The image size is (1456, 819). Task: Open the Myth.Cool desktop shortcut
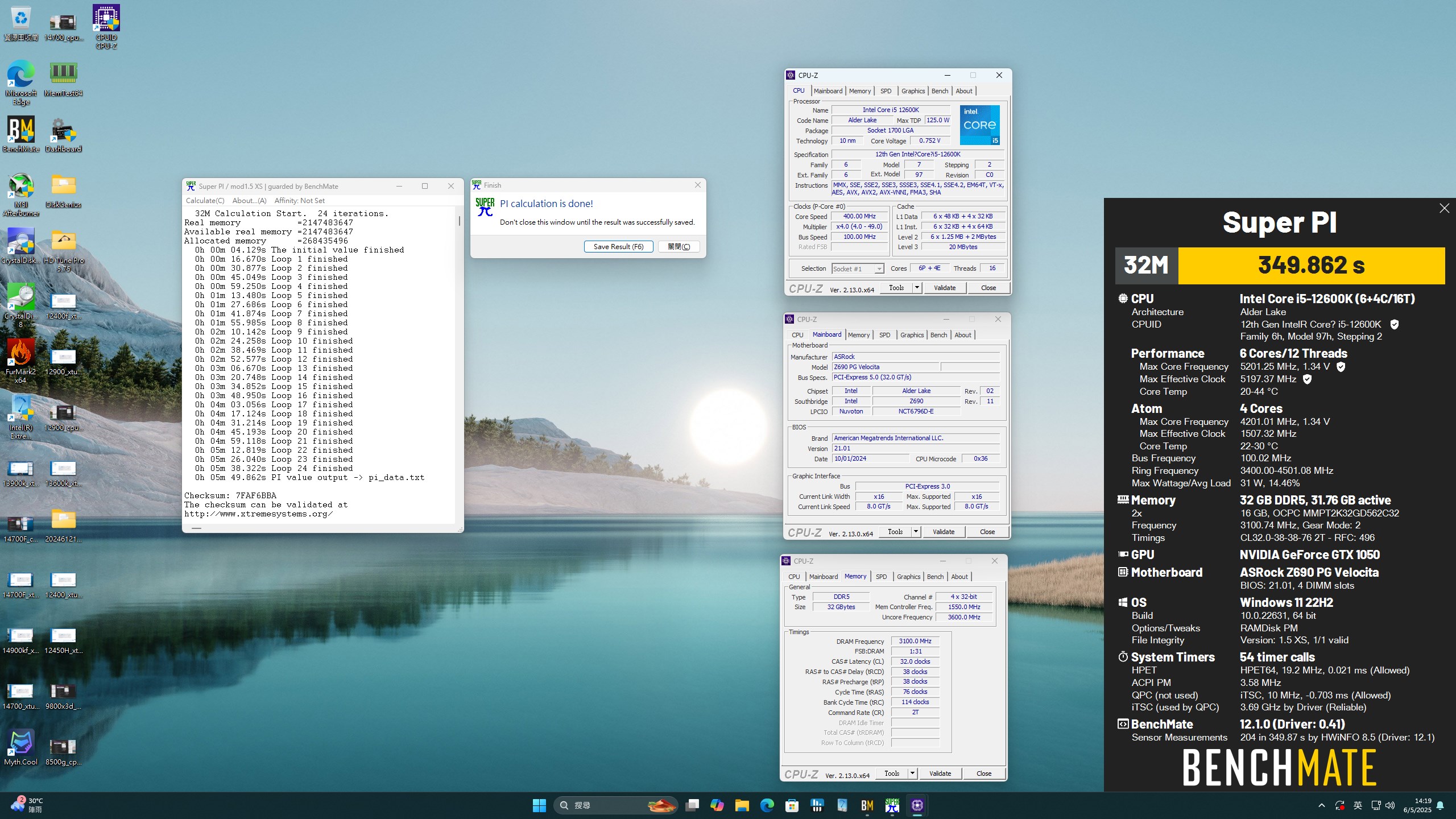pos(21,747)
